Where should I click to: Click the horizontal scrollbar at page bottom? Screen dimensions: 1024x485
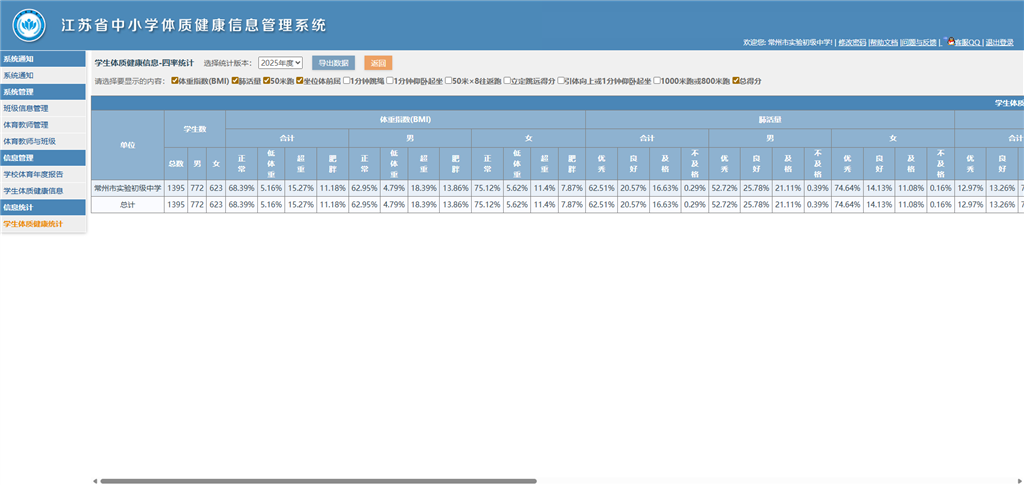313,481
